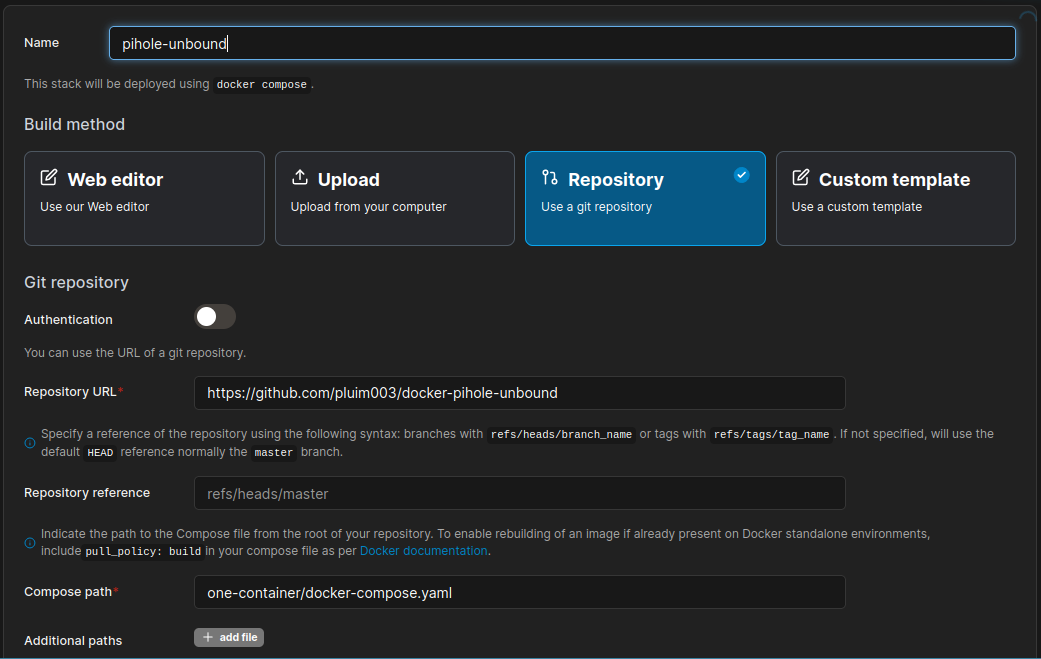Screen dimensions: 1041x659
Task: Click the Repository reference input field
Action: pos(519,492)
